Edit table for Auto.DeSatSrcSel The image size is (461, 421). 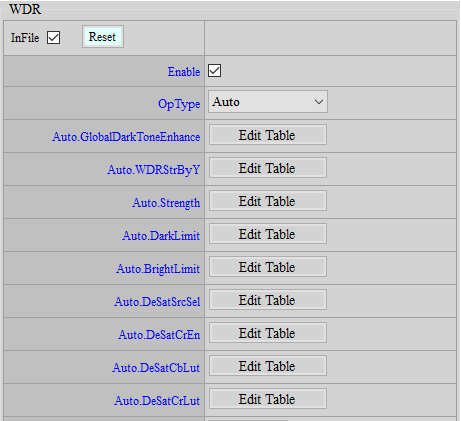point(268,300)
